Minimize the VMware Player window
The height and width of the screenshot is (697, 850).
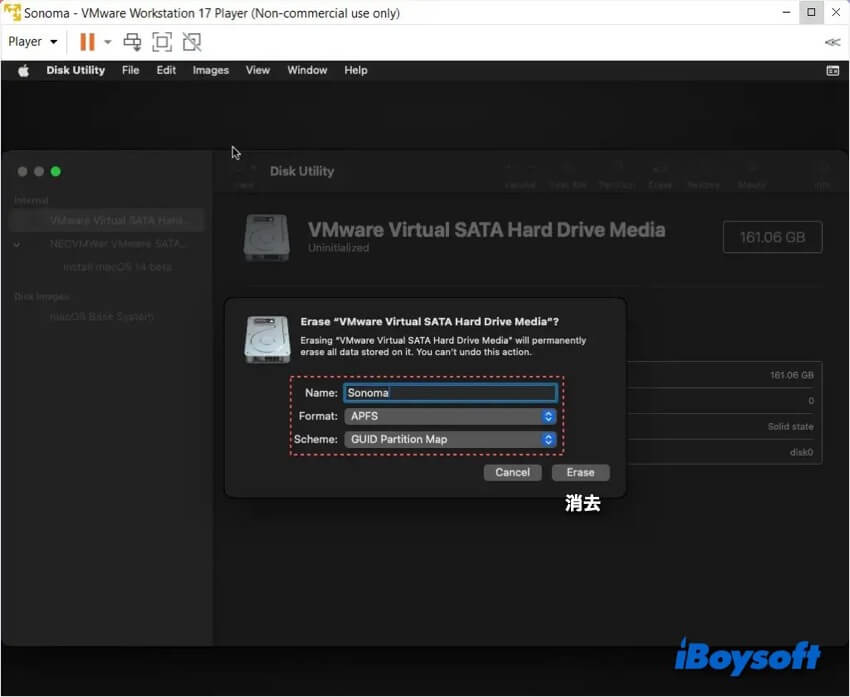pyautogui.click(x=787, y=12)
